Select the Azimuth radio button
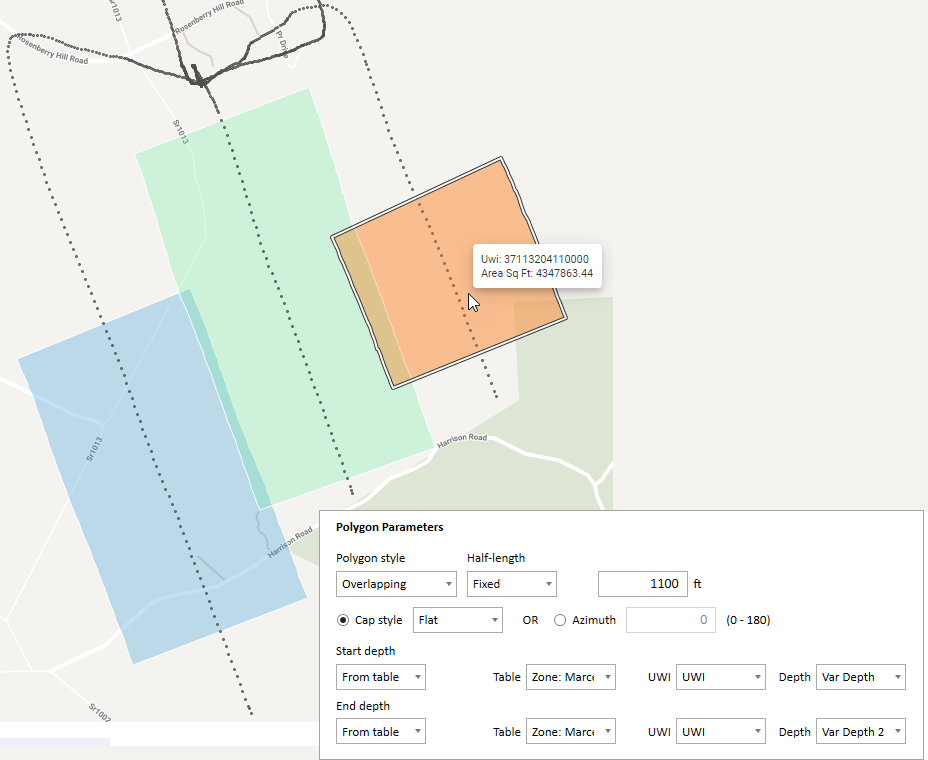This screenshot has height=760, width=928. click(x=560, y=620)
